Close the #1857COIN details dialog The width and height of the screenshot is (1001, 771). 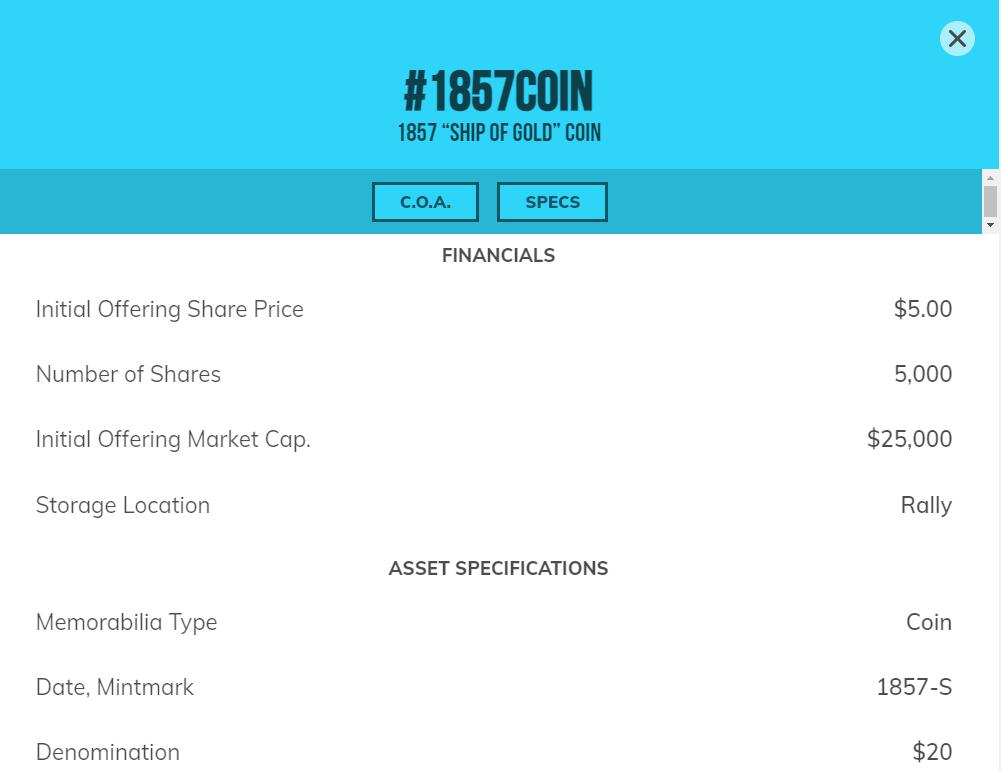point(957,39)
